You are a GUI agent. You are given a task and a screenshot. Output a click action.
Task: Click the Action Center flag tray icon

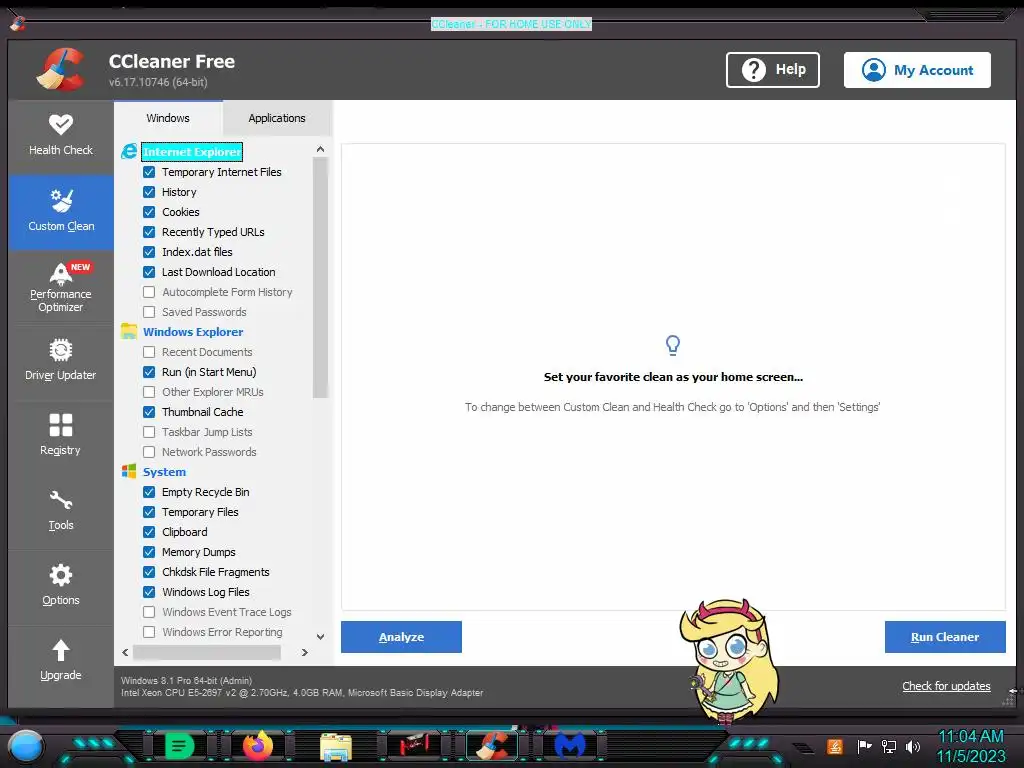click(865, 746)
